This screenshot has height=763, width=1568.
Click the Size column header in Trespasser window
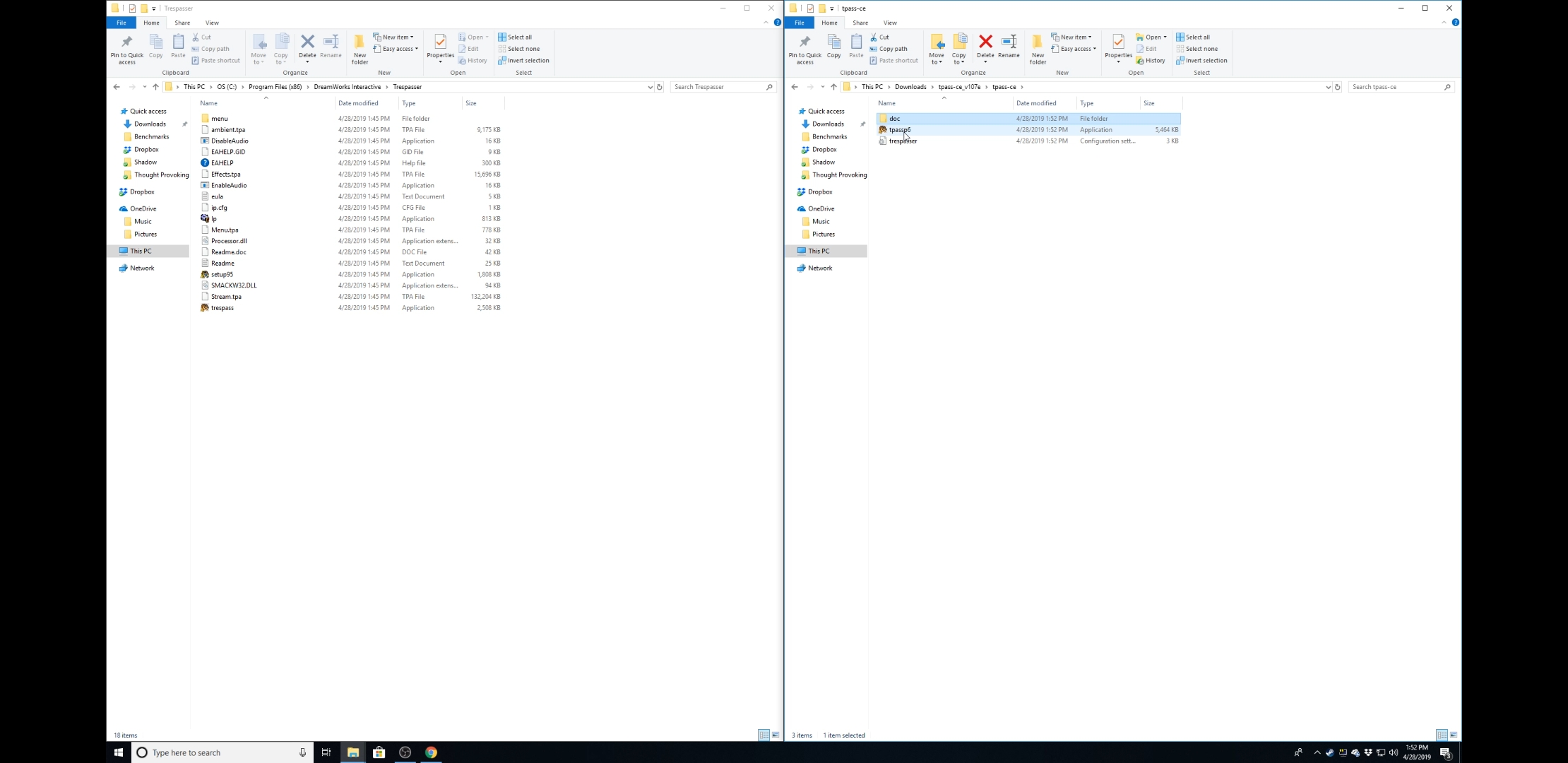[471, 103]
